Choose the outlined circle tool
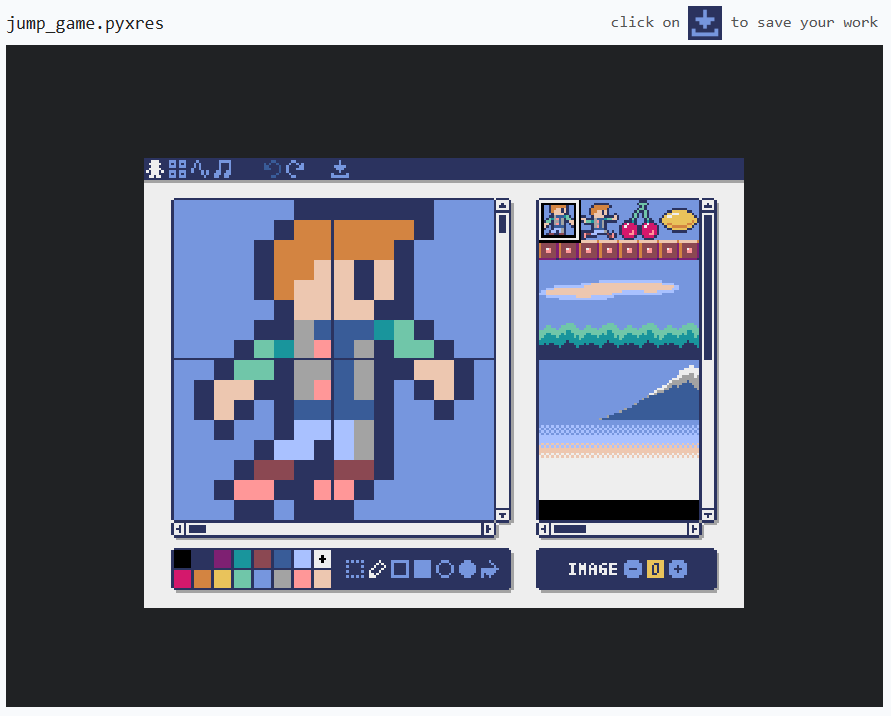Screen dimensions: 891x716 (x=444, y=569)
